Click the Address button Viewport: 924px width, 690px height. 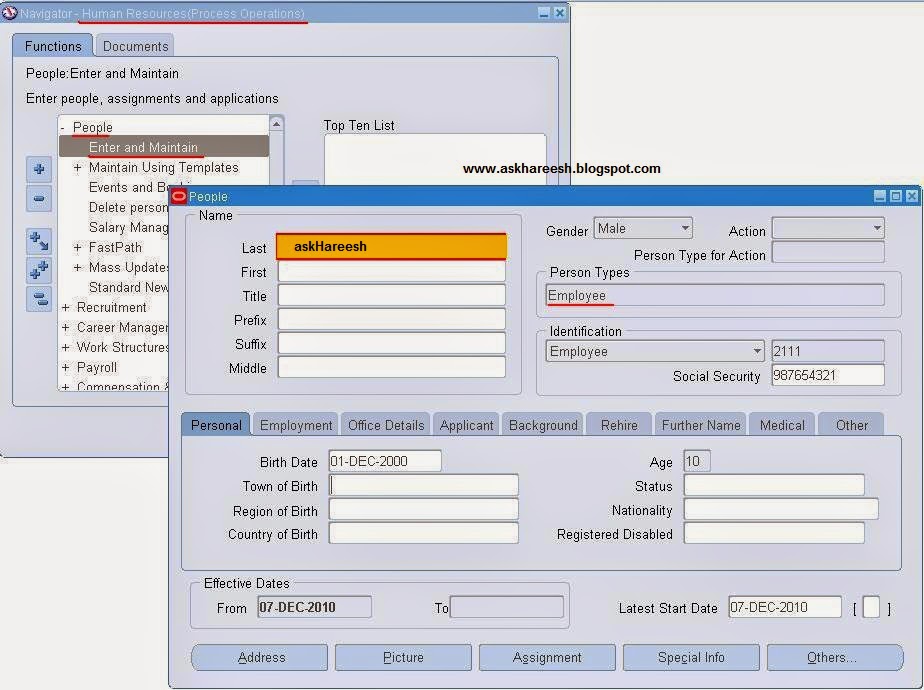click(260, 658)
